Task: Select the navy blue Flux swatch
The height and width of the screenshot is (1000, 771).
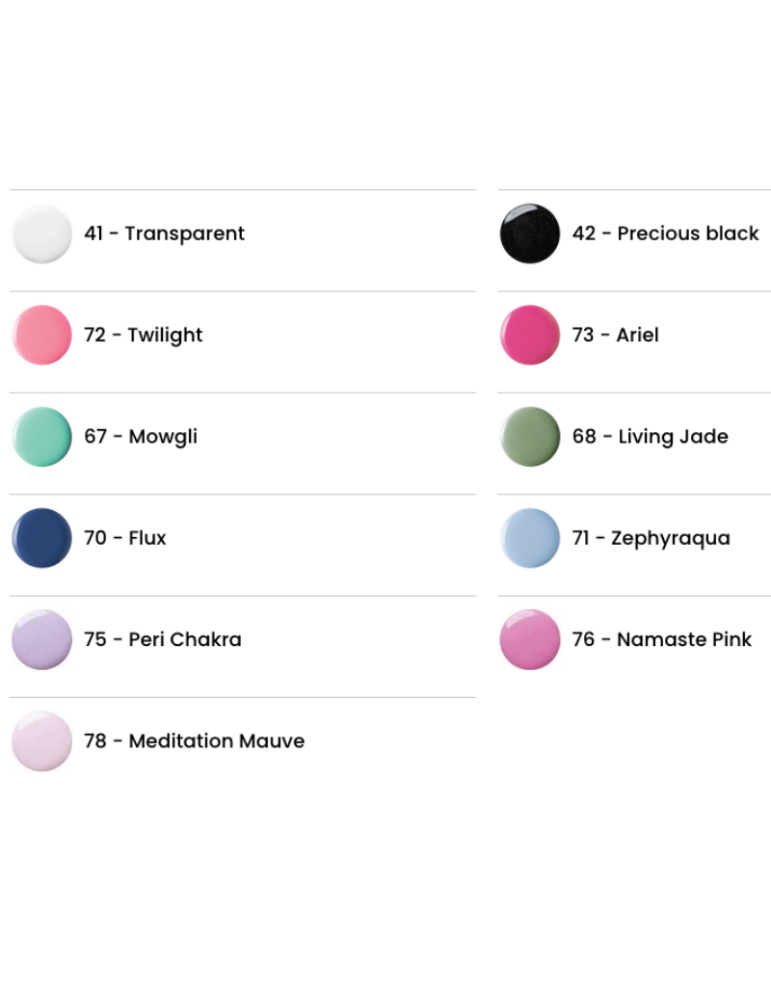Action: 42,538
